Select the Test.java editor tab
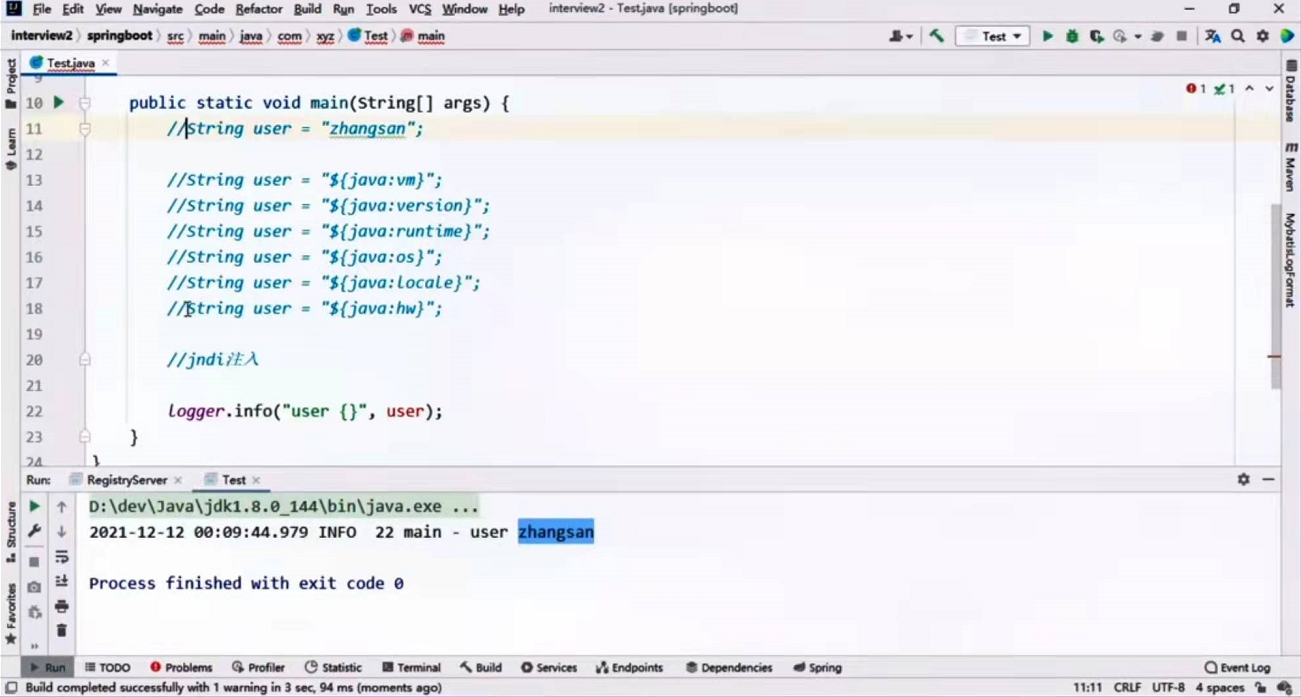 [x=70, y=63]
